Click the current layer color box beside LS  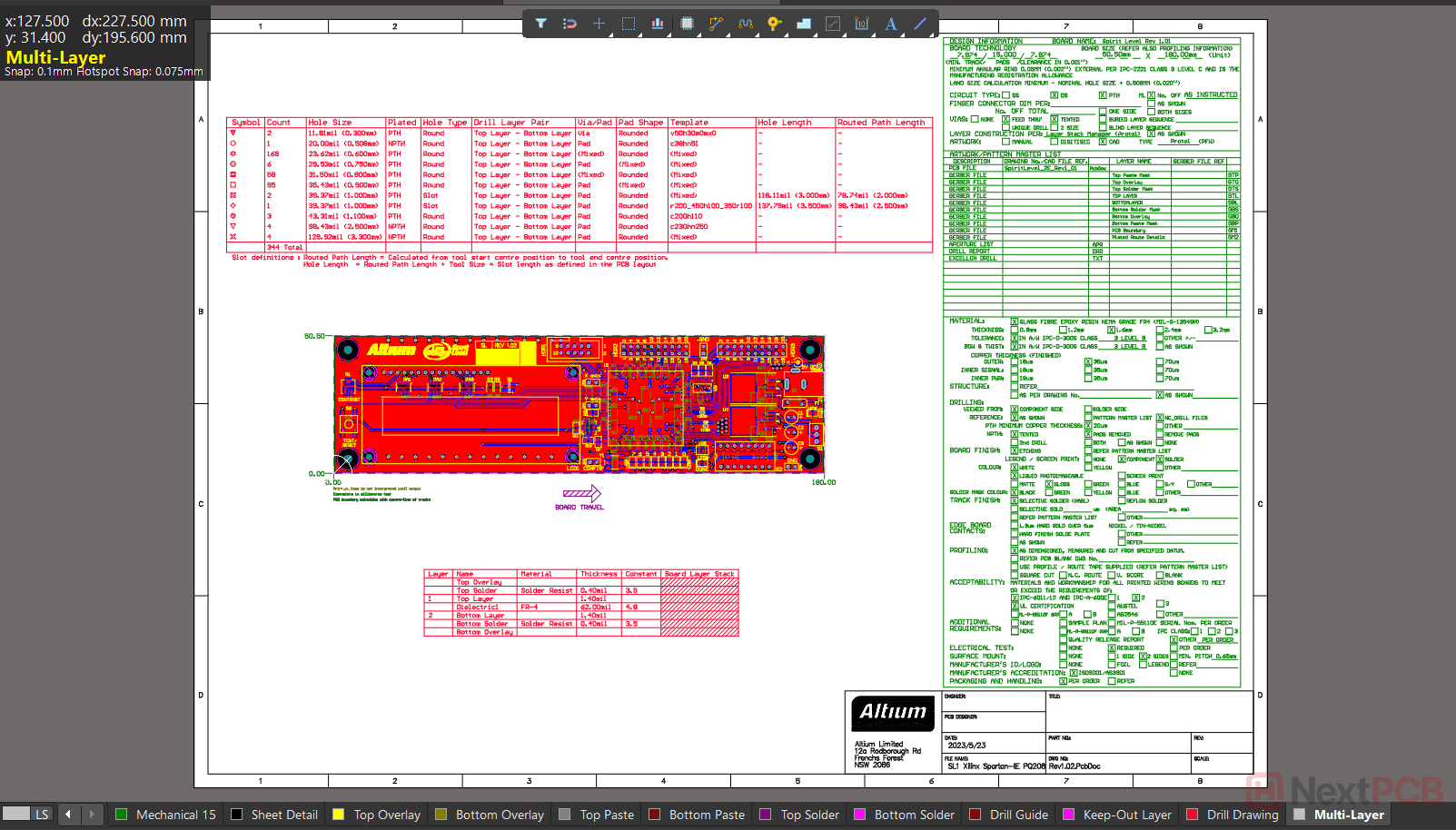(x=16, y=814)
